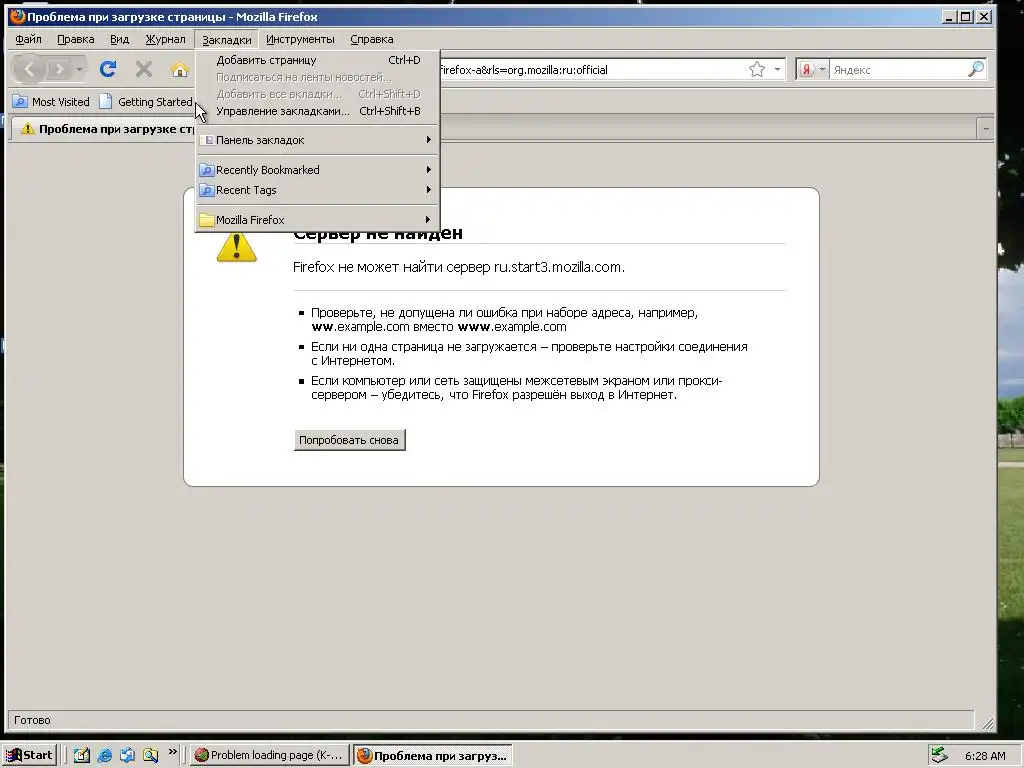Viewport: 1024px width, 768px height.
Task: Click the third quick launch desktop icon
Action: (x=127, y=756)
